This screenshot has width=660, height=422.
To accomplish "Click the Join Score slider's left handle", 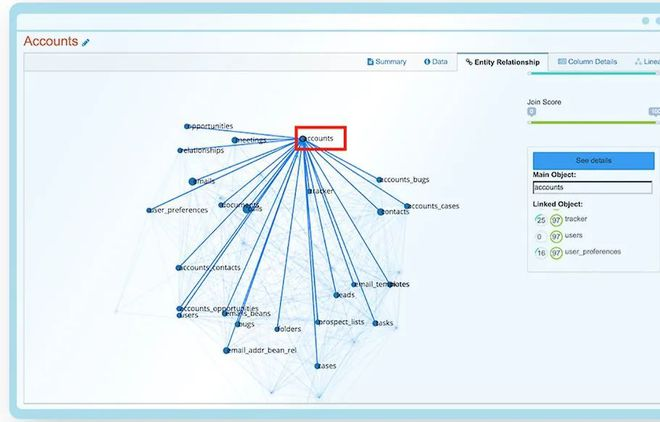I will [x=532, y=112].
